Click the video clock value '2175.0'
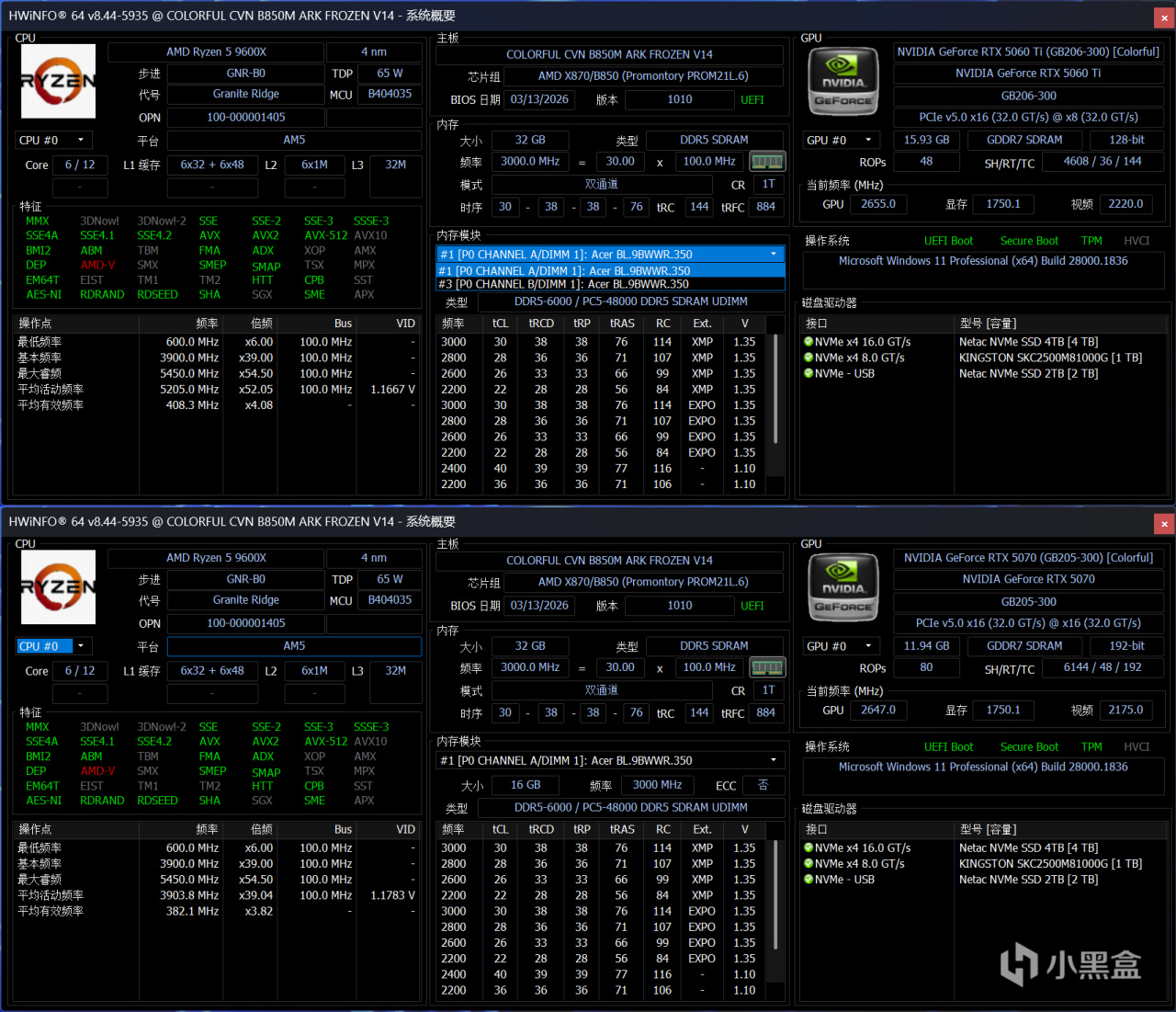Viewport: 1176px width, 1012px height. pos(1125,710)
